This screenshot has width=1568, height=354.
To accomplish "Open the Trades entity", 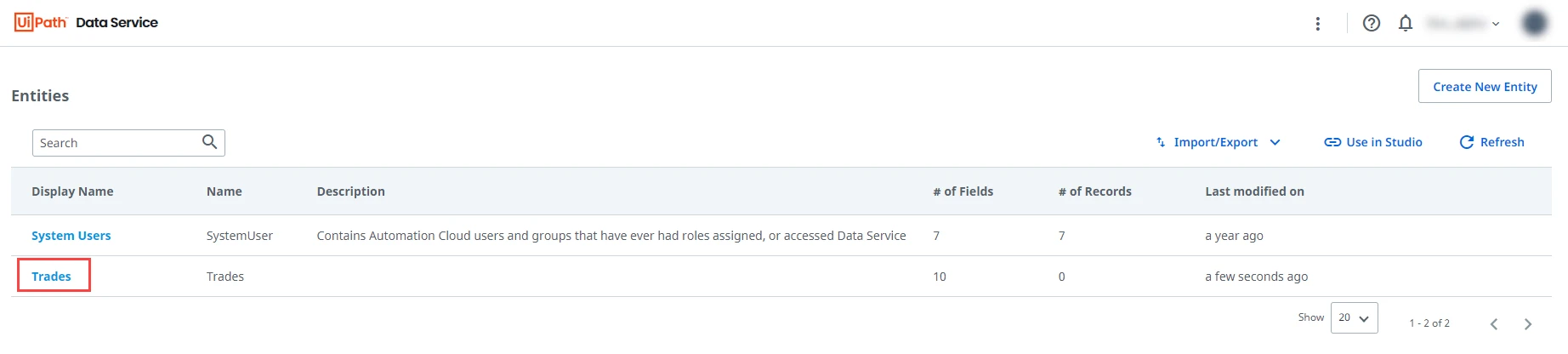I will 51,277.
